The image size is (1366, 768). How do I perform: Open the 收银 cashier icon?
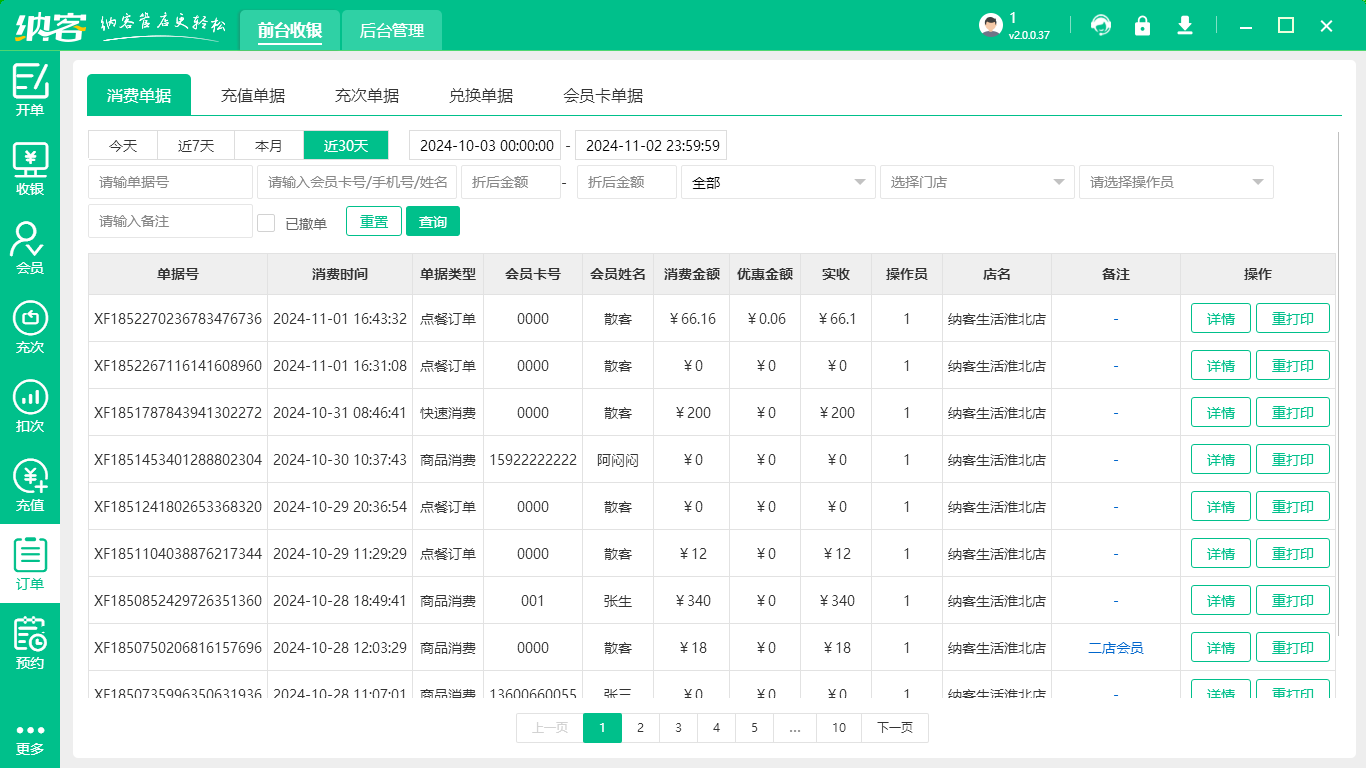click(30, 169)
